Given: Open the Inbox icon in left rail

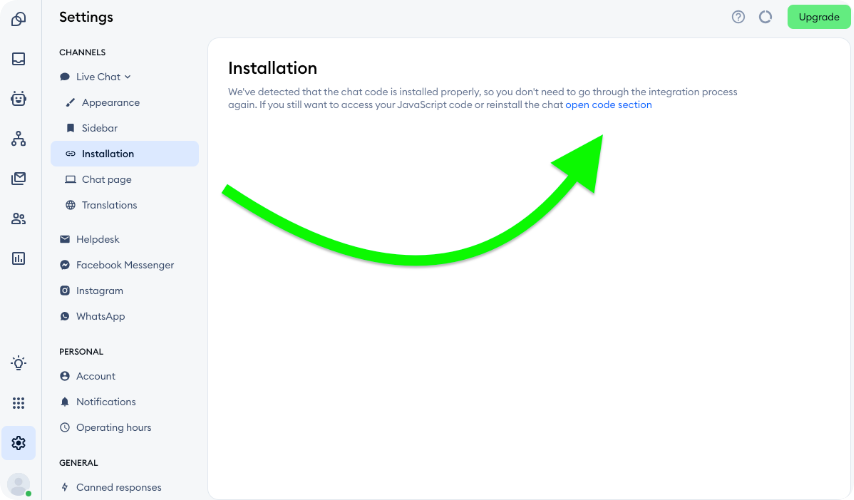Looking at the screenshot, I should click(18, 59).
